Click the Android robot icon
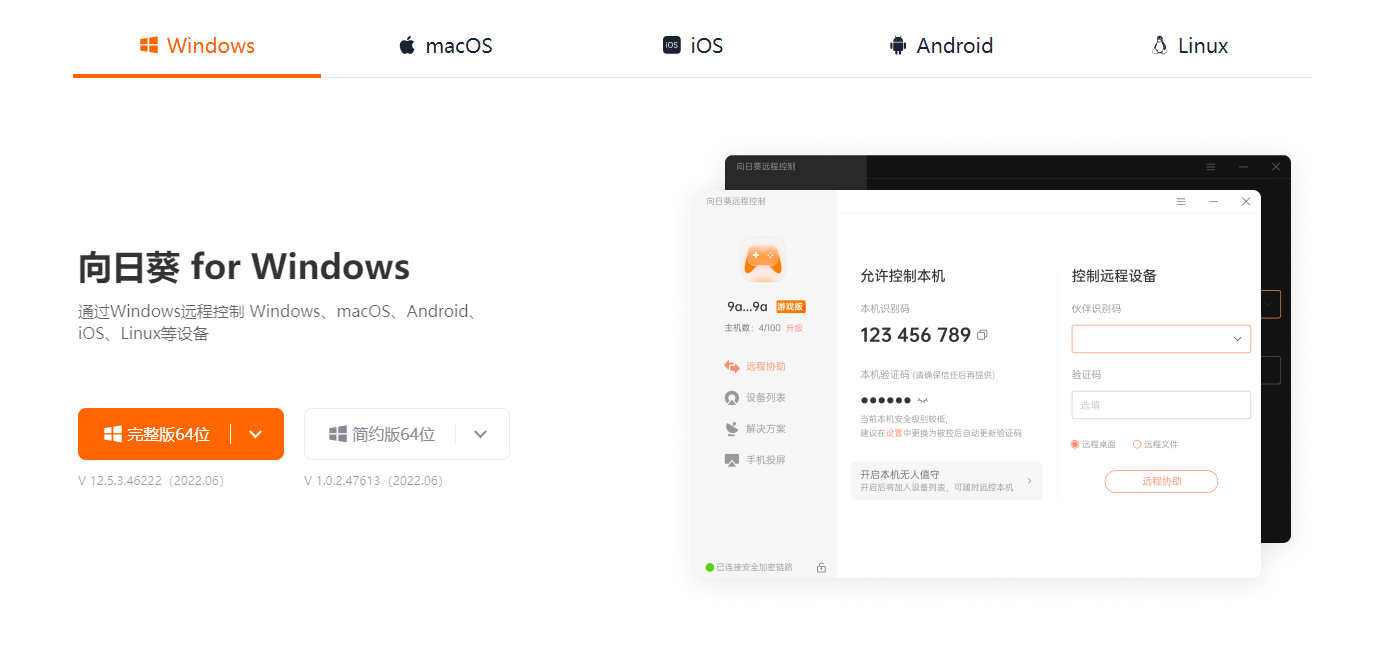 tap(898, 45)
